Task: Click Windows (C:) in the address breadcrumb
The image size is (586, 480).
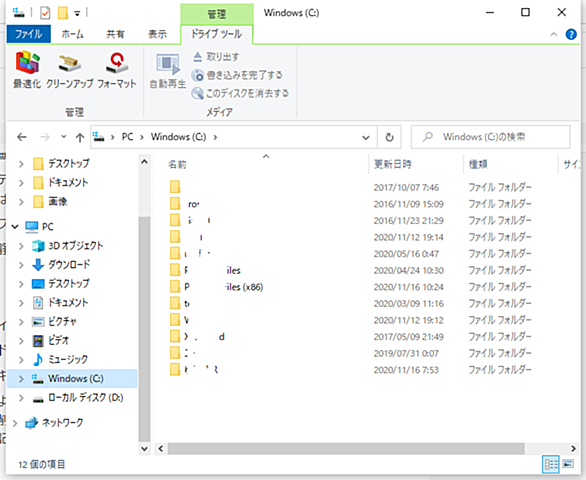Action: click(x=178, y=137)
